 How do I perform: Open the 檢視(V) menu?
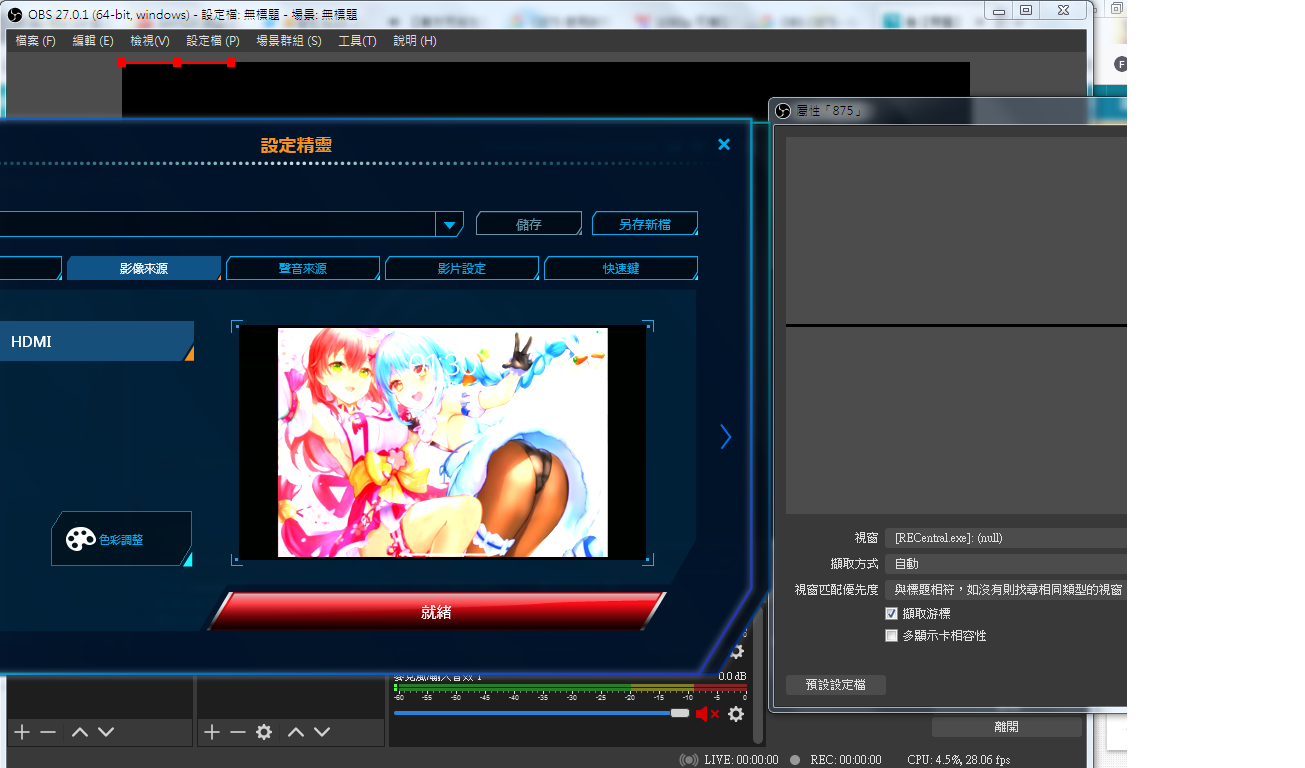pyautogui.click(x=150, y=41)
